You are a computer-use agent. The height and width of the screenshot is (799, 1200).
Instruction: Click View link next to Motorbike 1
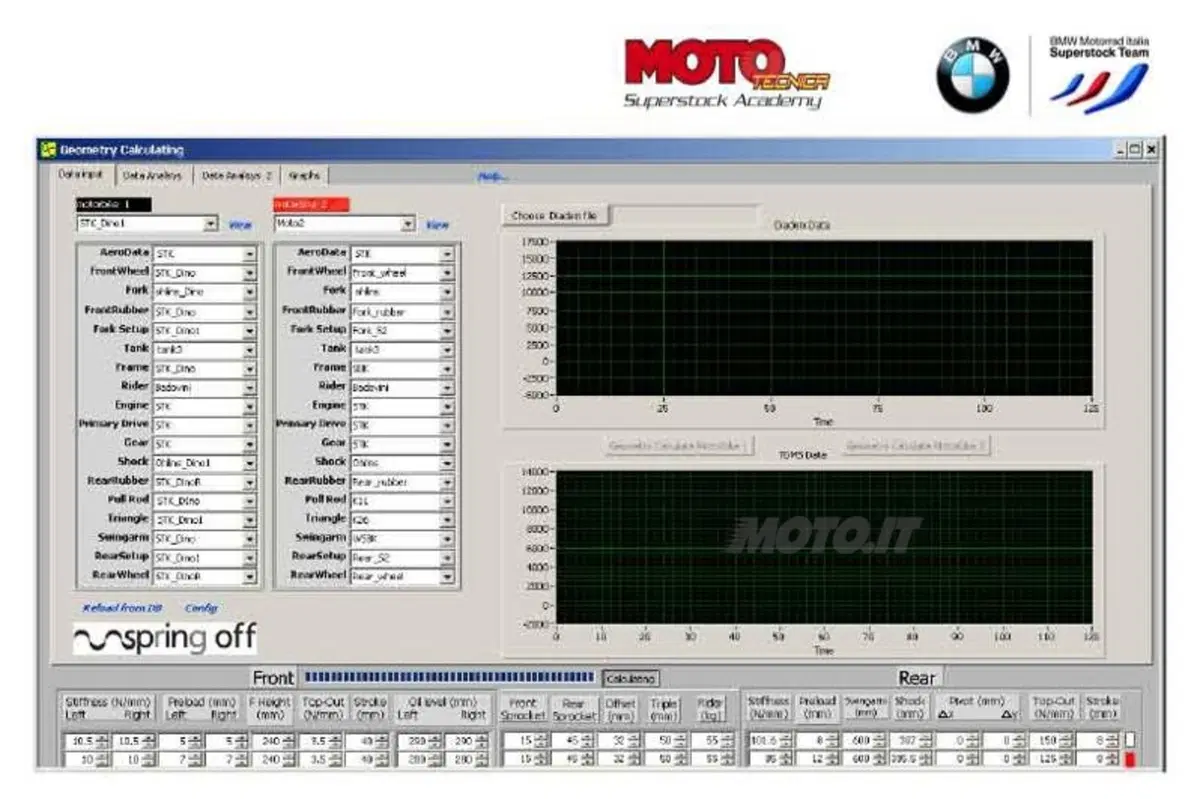click(x=240, y=226)
